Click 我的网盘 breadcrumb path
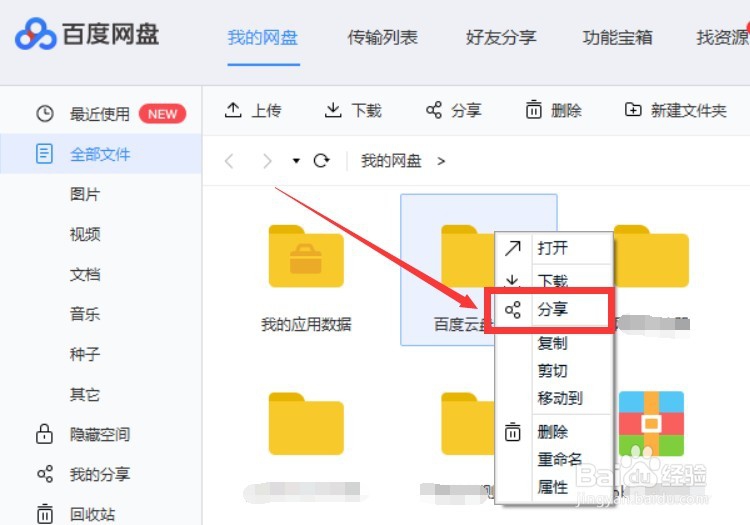Screen dimensions: 750x525 [391, 161]
